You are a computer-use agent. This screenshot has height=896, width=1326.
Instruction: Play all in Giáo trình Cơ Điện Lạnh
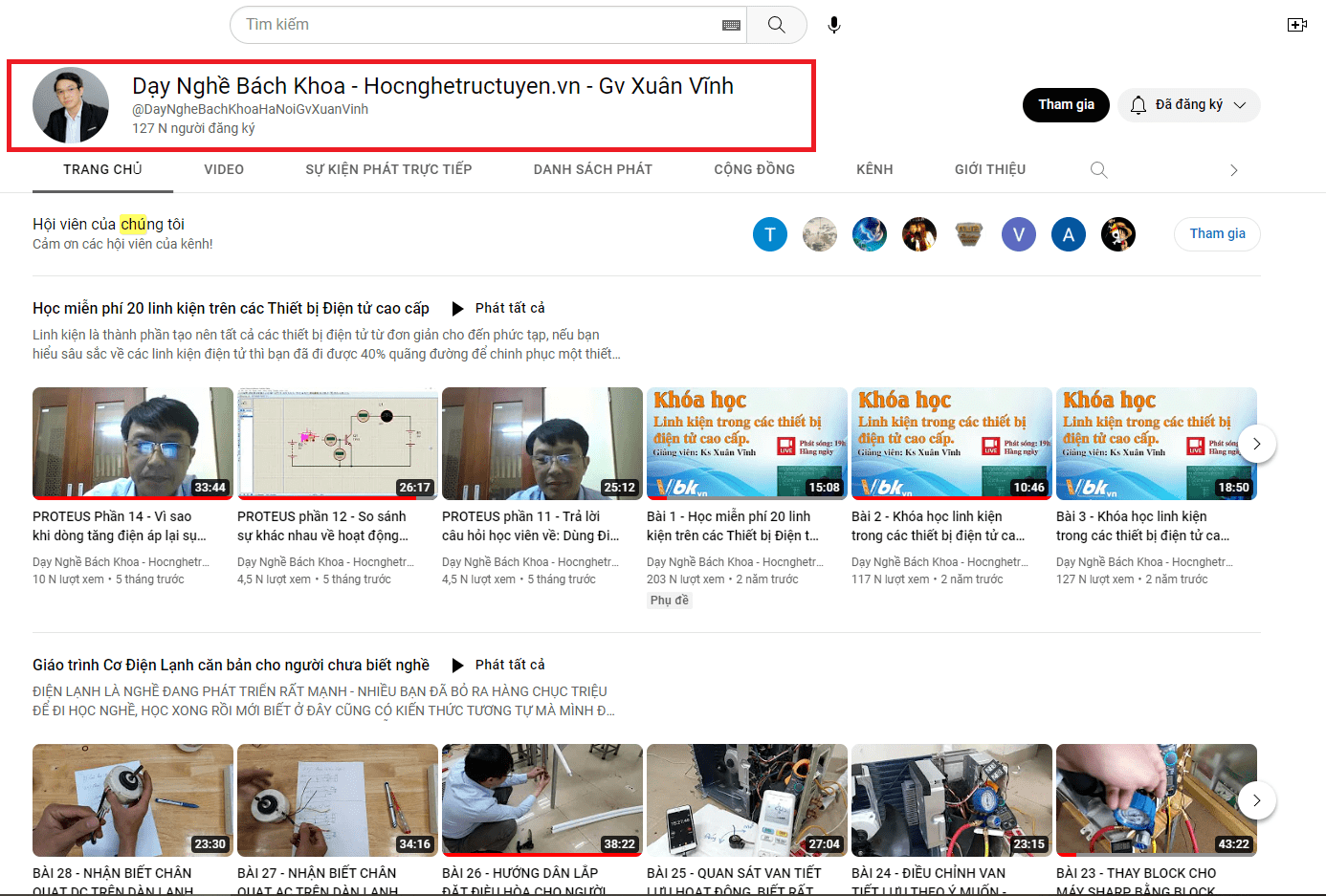point(498,665)
